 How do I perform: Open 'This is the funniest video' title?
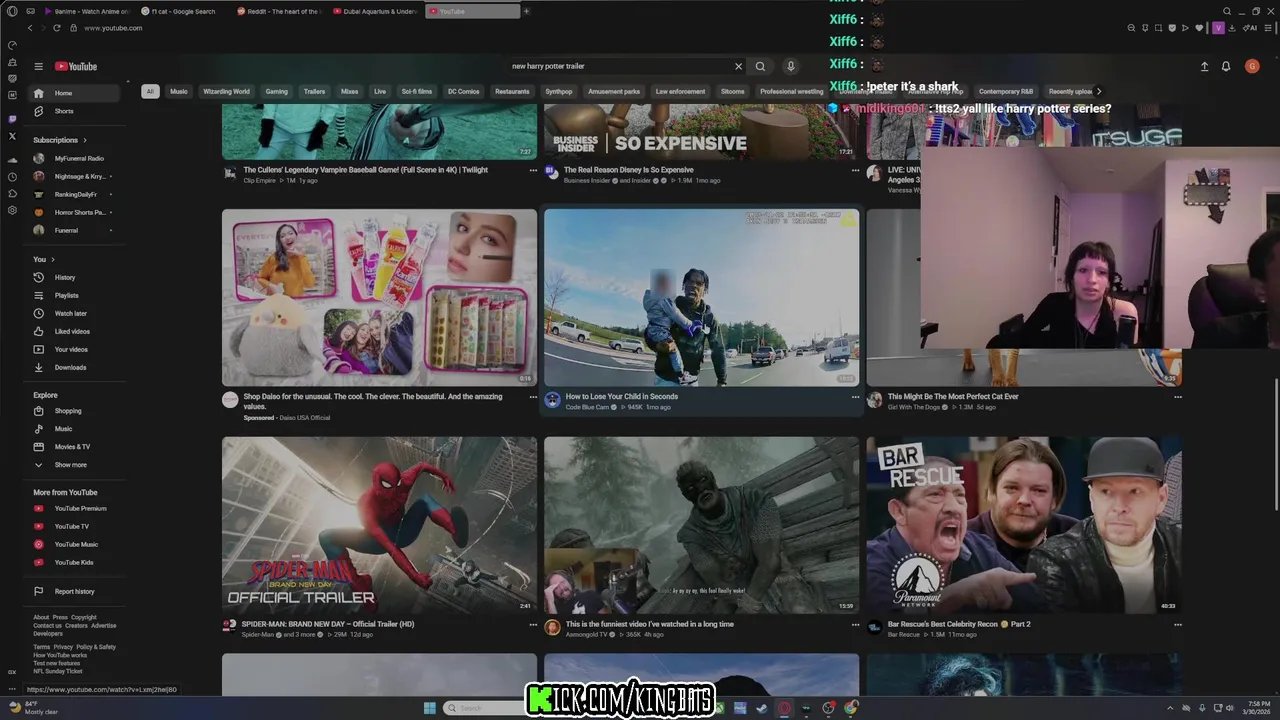pos(650,624)
